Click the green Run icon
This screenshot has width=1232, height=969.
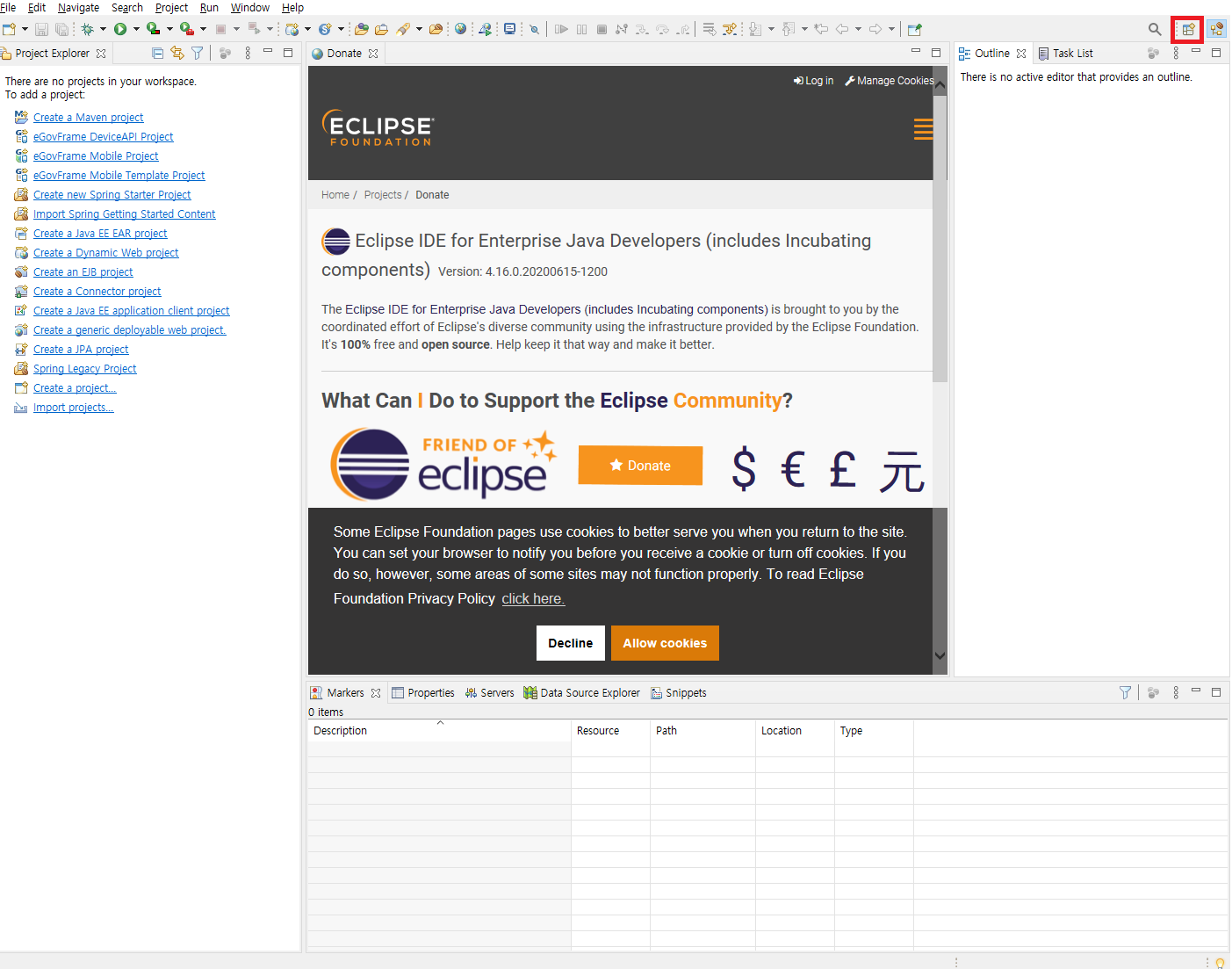click(x=120, y=29)
